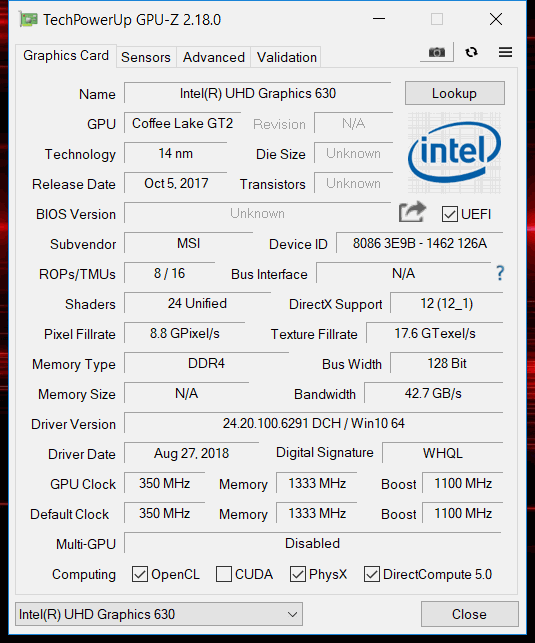Click the Device ID value field

point(420,244)
